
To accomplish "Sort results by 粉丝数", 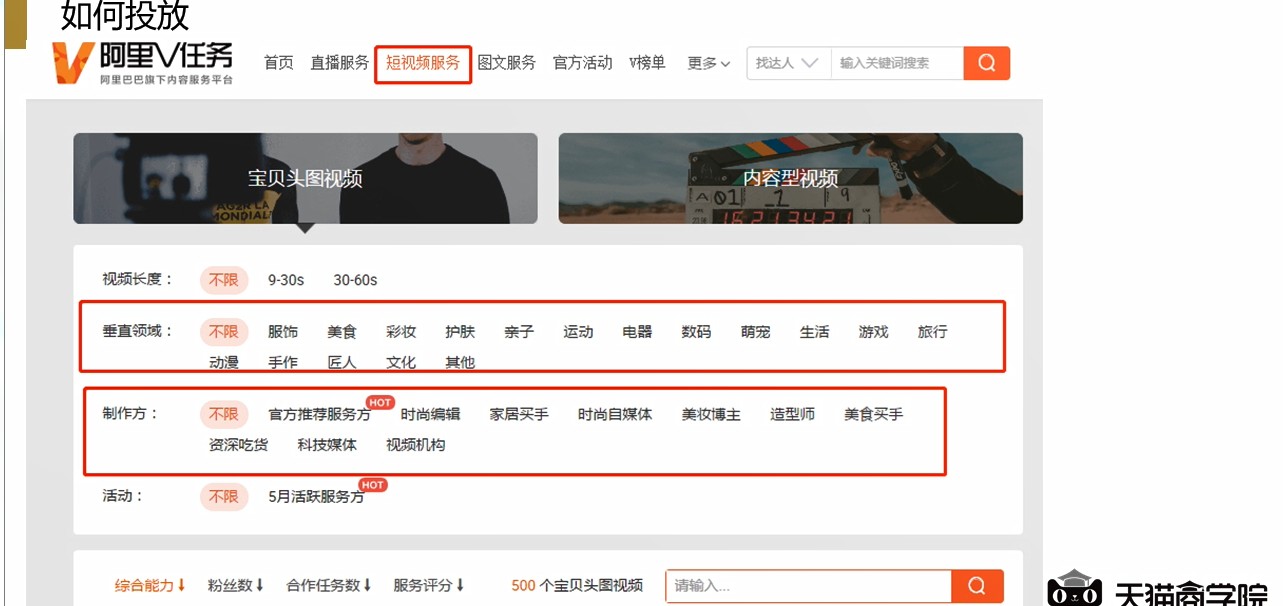I will click(x=235, y=586).
